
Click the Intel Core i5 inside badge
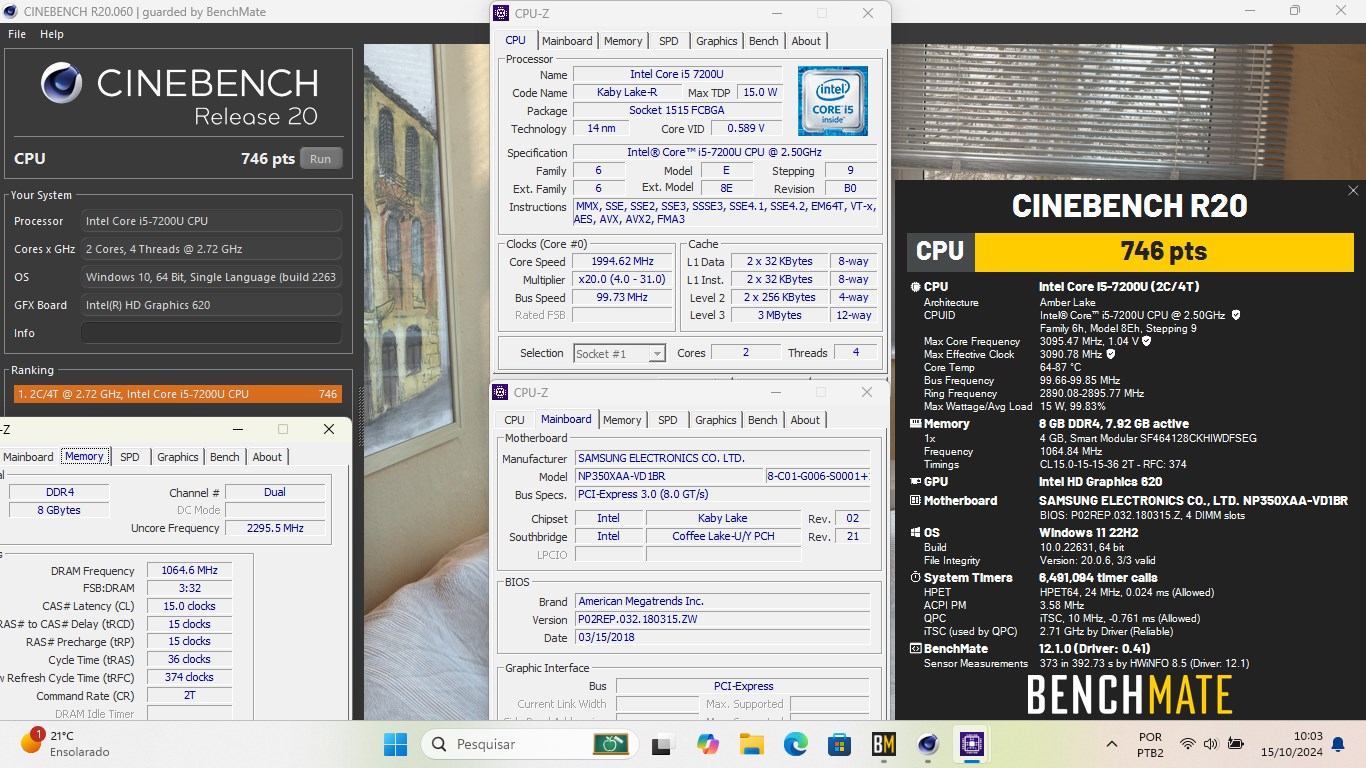click(833, 101)
